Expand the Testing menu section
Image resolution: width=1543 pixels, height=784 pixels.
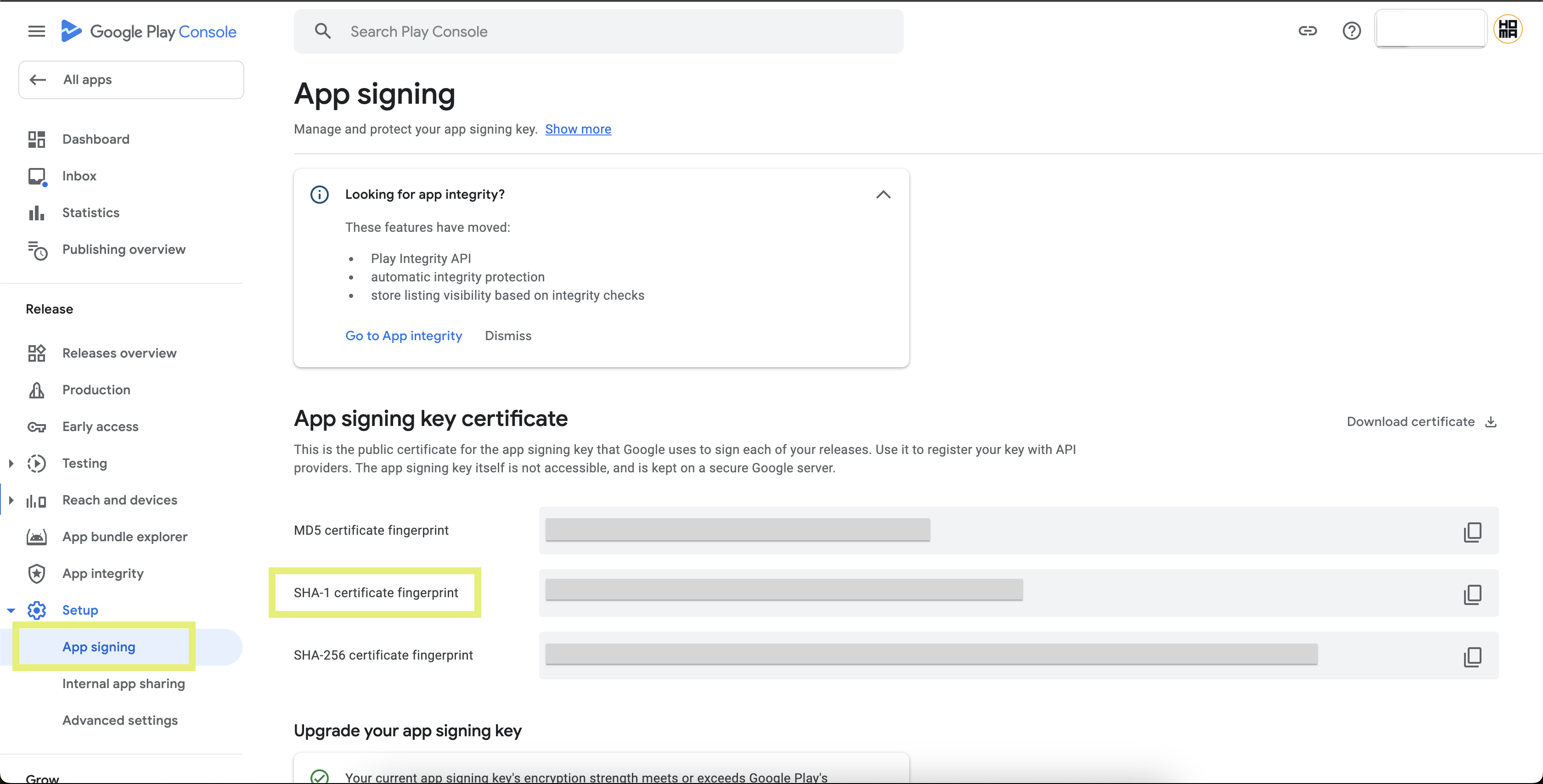pyautogui.click(x=11, y=463)
